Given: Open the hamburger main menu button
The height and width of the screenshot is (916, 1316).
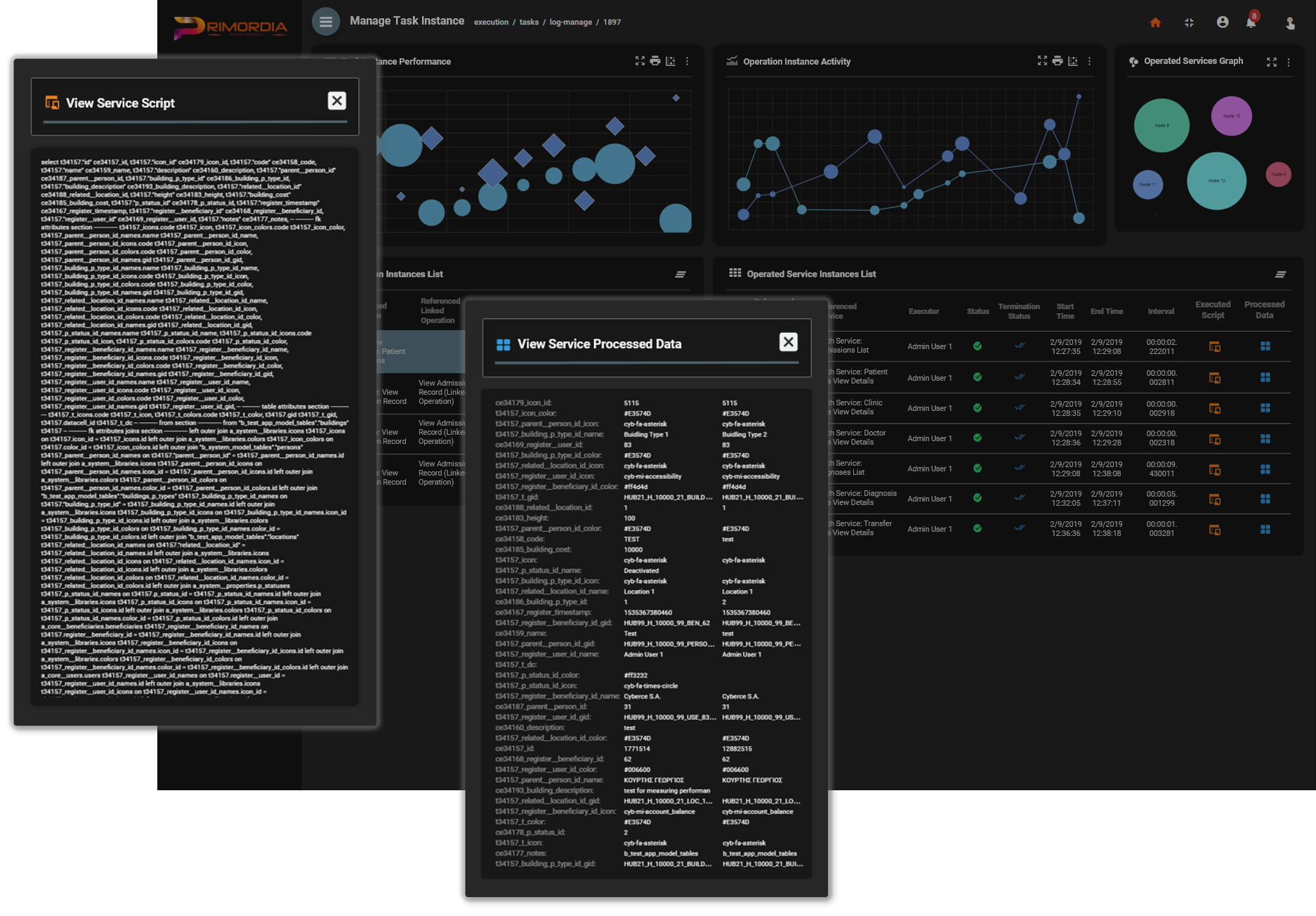Looking at the screenshot, I should [325, 22].
